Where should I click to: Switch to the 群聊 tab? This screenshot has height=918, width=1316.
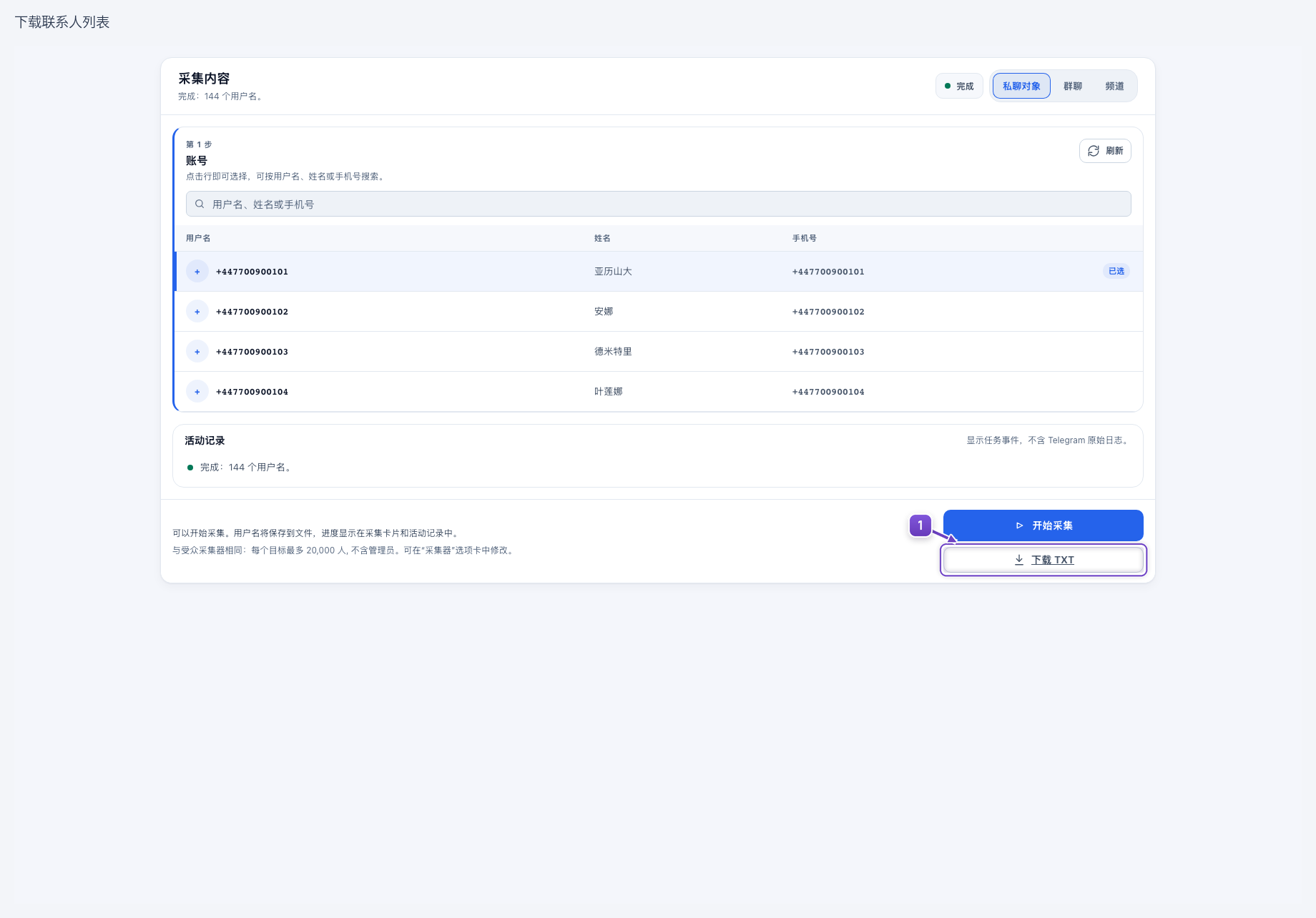tap(1073, 86)
